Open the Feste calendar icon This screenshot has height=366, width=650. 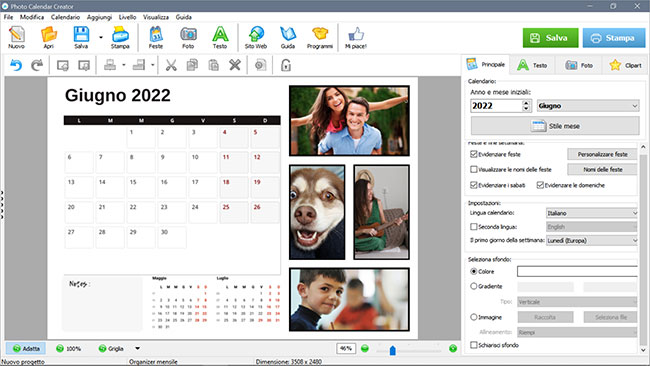tap(156, 37)
